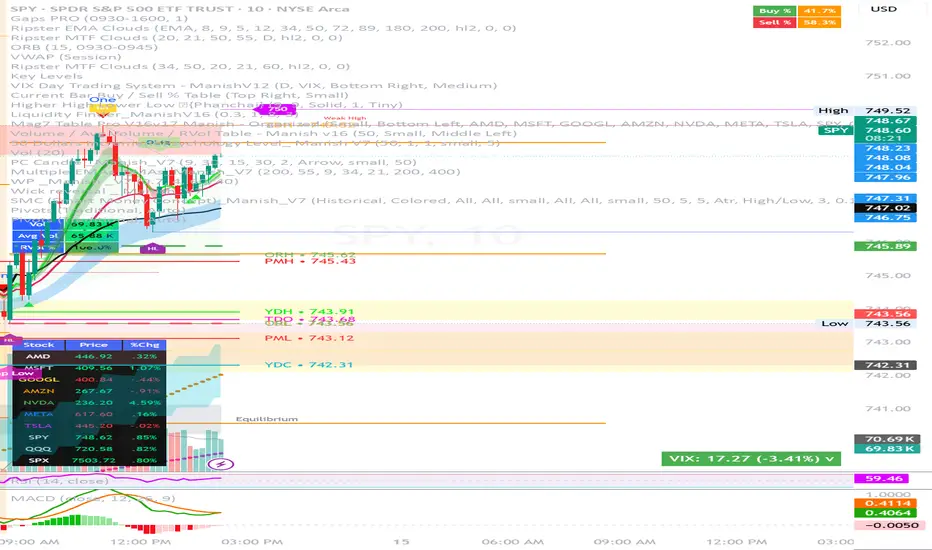Select the USD currency label

(883, 9)
